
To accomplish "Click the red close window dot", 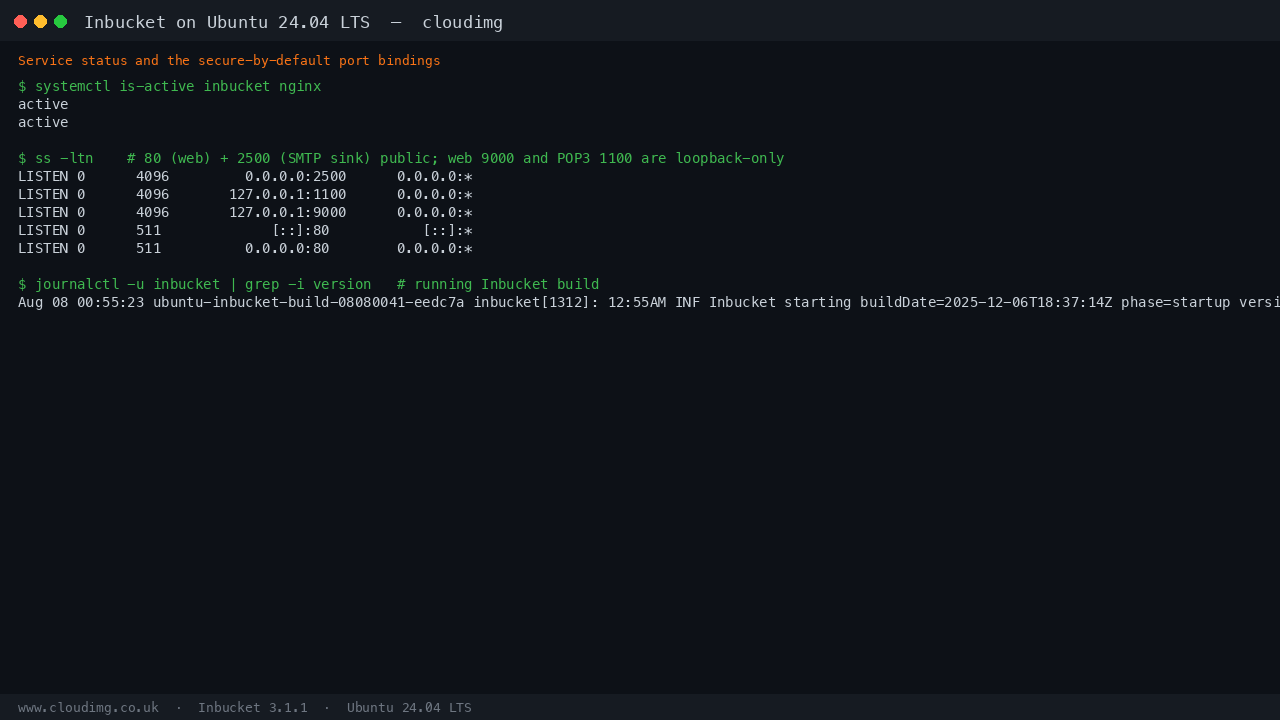I will [20, 21].
